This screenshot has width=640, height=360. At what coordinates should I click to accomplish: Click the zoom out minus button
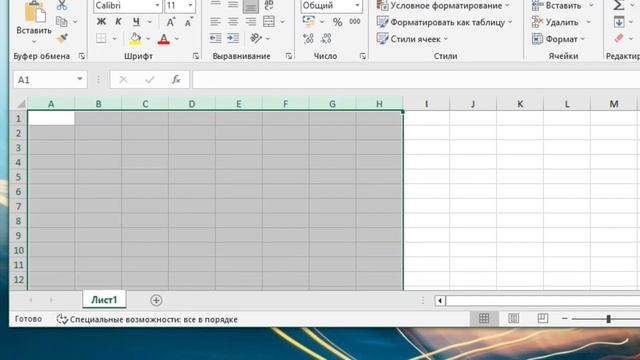pyautogui.click(x=564, y=318)
